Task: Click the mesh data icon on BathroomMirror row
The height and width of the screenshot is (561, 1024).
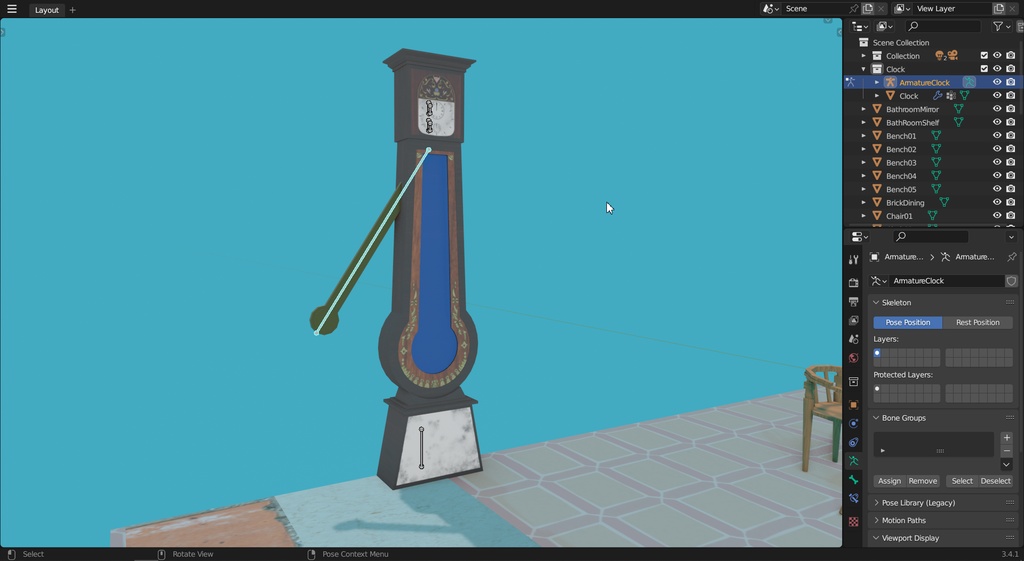Action: point(959,109)
